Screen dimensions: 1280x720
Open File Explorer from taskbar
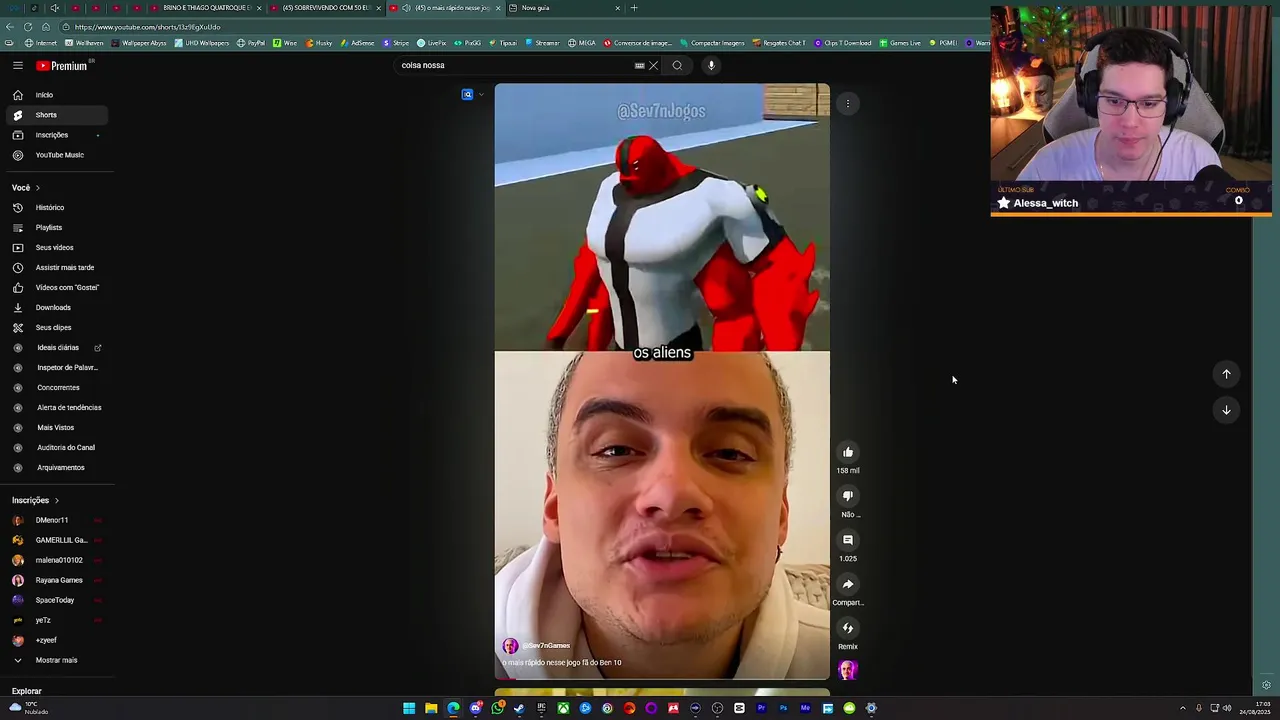coord(431,708)
